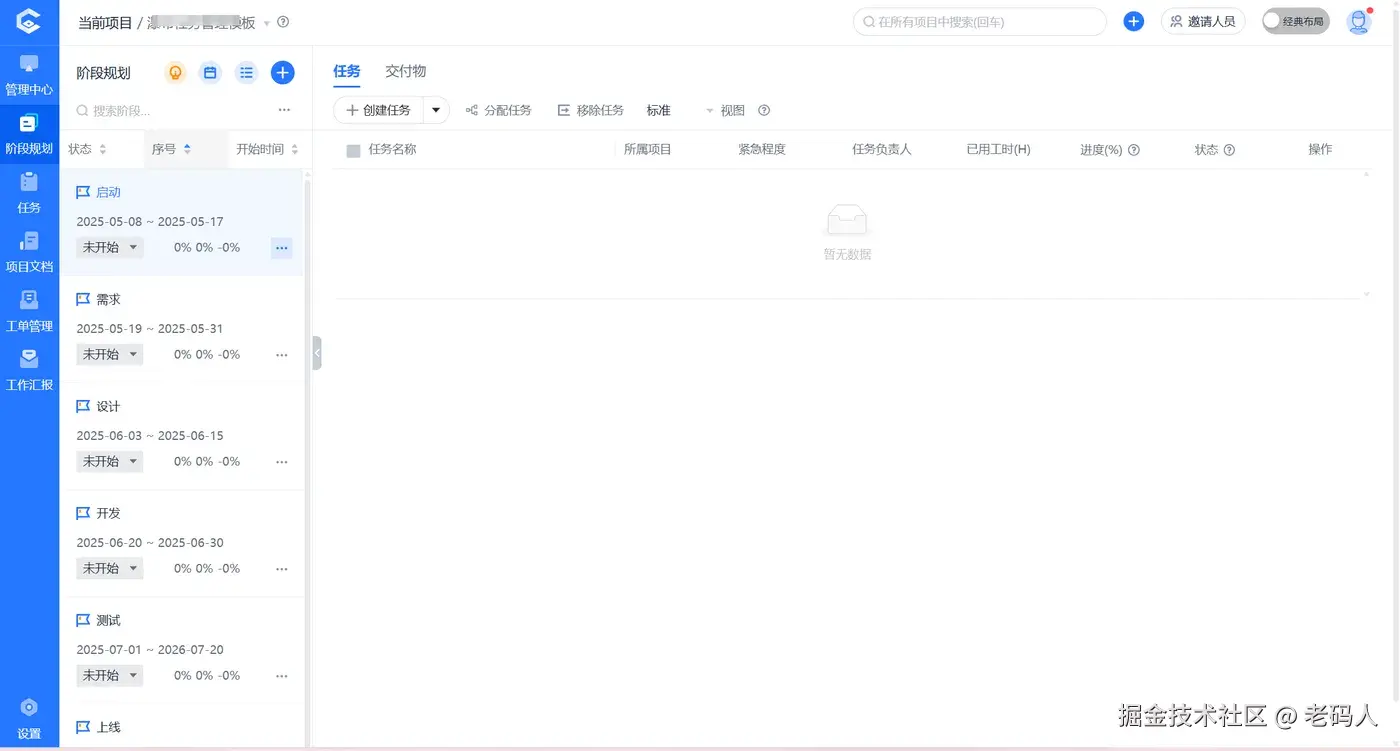Click the 已用工时(H) column header
This screenshot has width=1400, height=751.
[998, 150]
